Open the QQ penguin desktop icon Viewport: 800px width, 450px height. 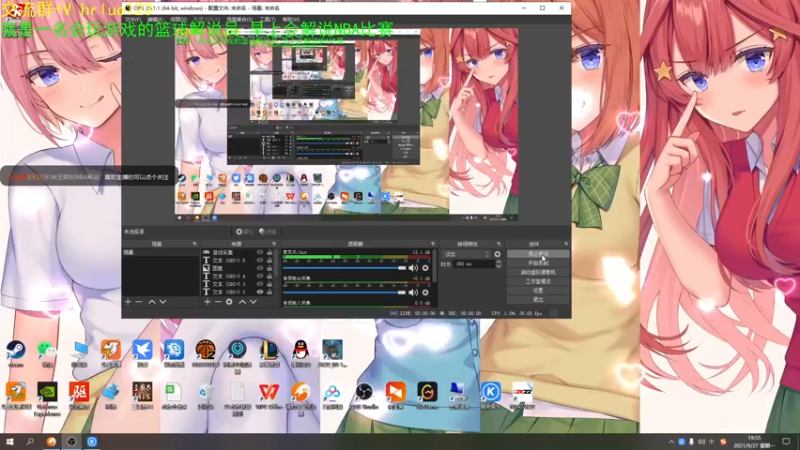click(301, 351)
